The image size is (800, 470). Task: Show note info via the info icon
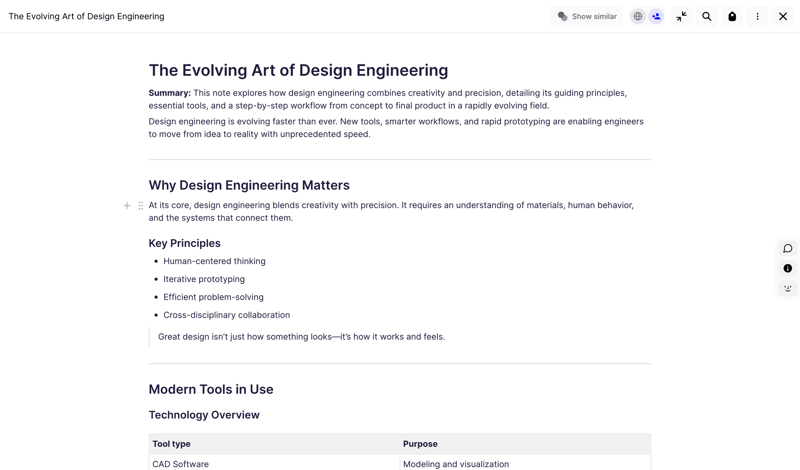coord(788,268)
